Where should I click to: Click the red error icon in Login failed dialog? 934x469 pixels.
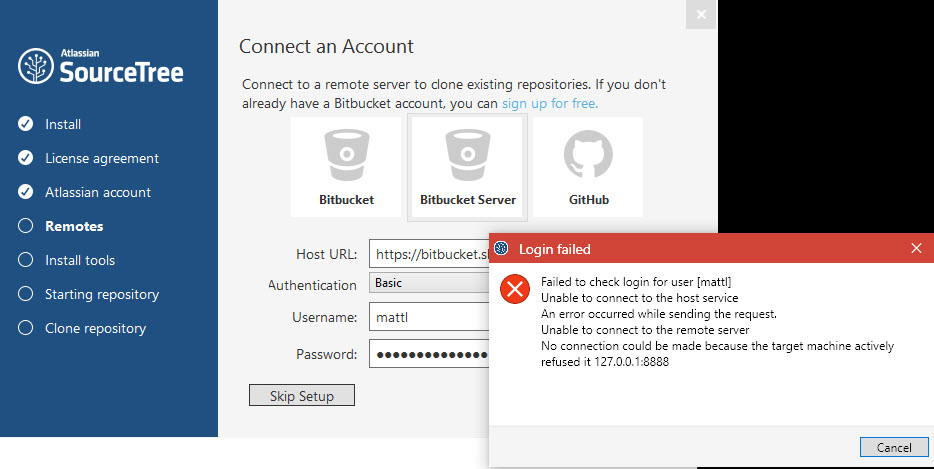515,289
